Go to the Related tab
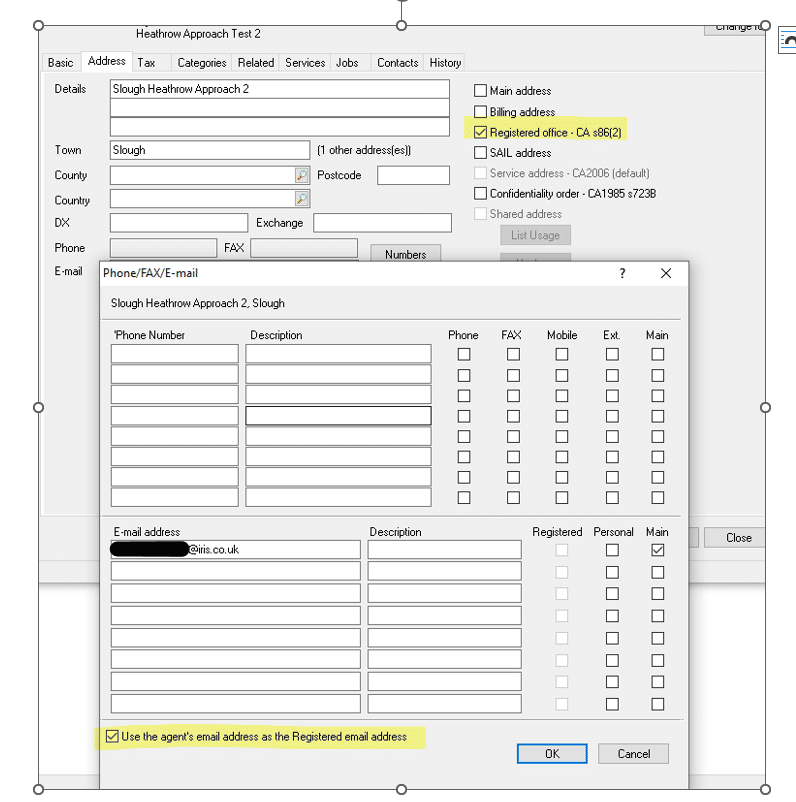Screen dimensions: 796x802 coord(256,62)
